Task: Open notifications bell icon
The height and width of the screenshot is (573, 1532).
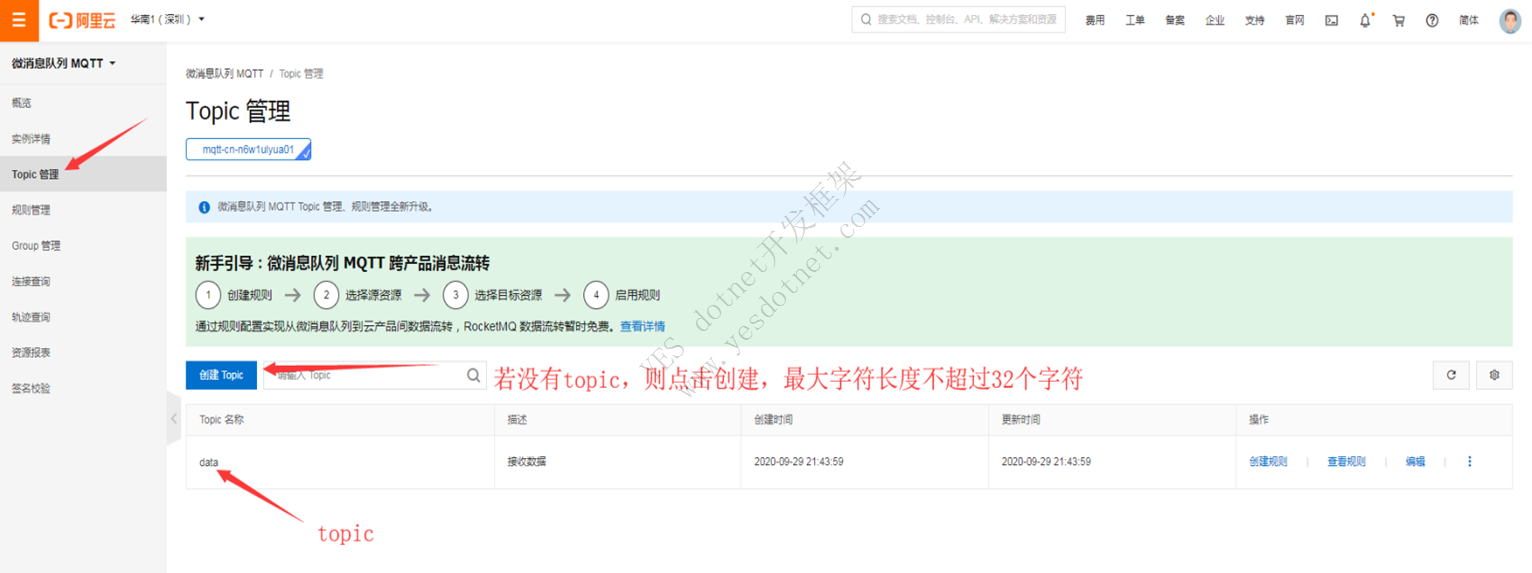Action: [x=1365, y=20]
